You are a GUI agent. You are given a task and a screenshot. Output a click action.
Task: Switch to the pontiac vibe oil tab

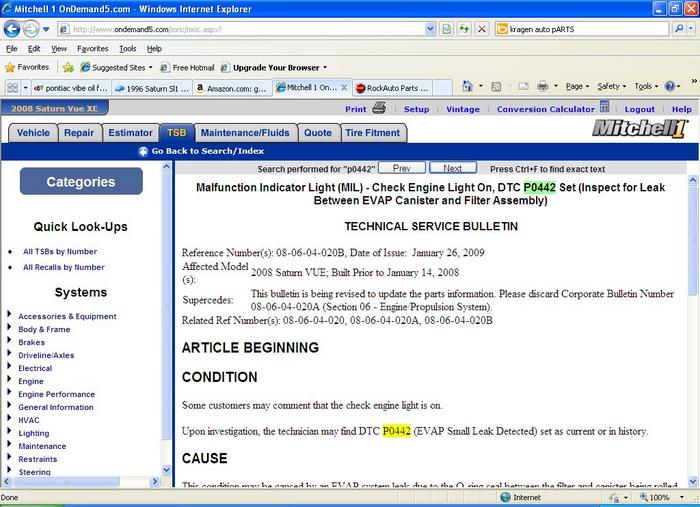click(71, 88)
